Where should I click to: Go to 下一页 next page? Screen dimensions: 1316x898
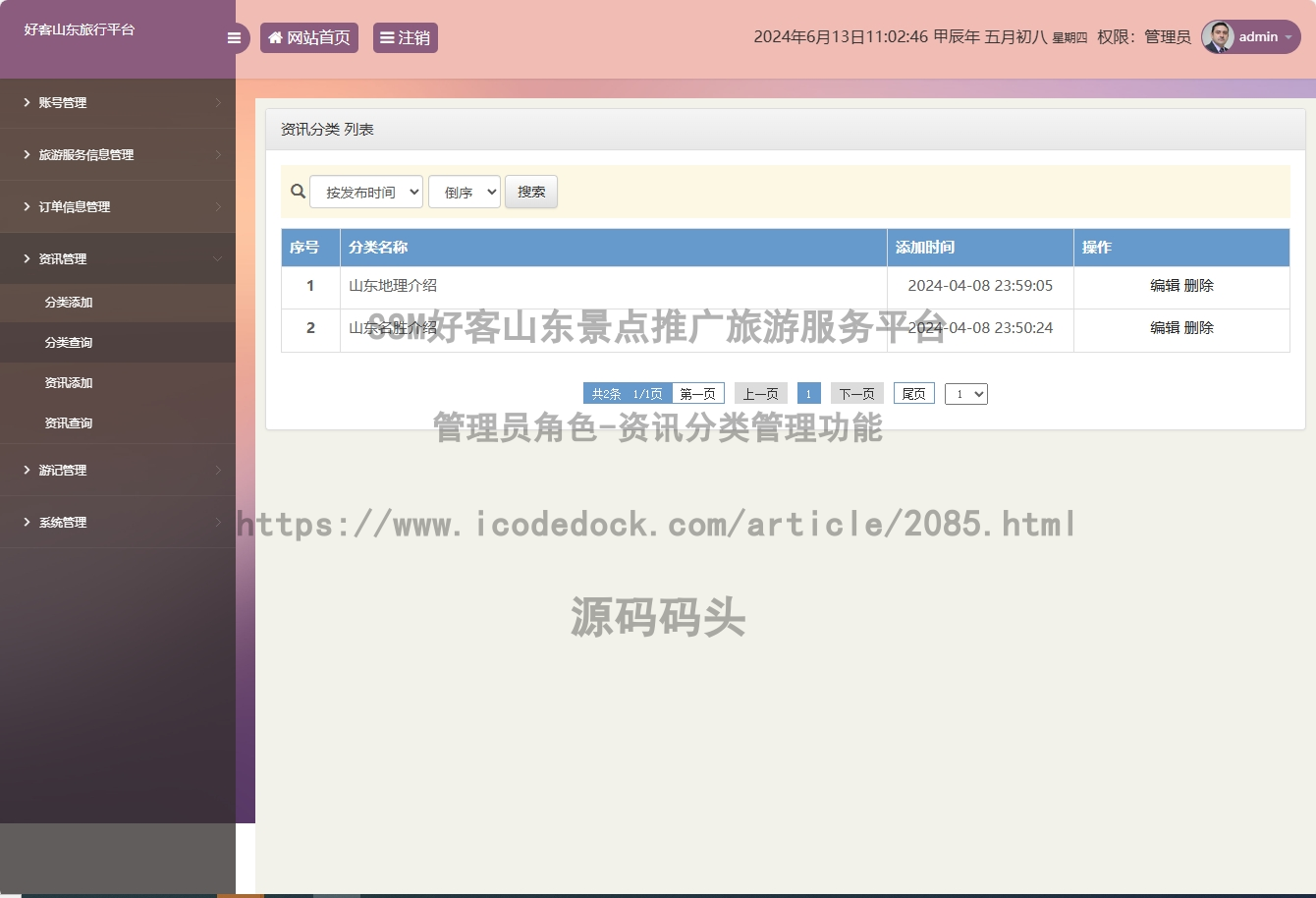[x=857, y=394]
